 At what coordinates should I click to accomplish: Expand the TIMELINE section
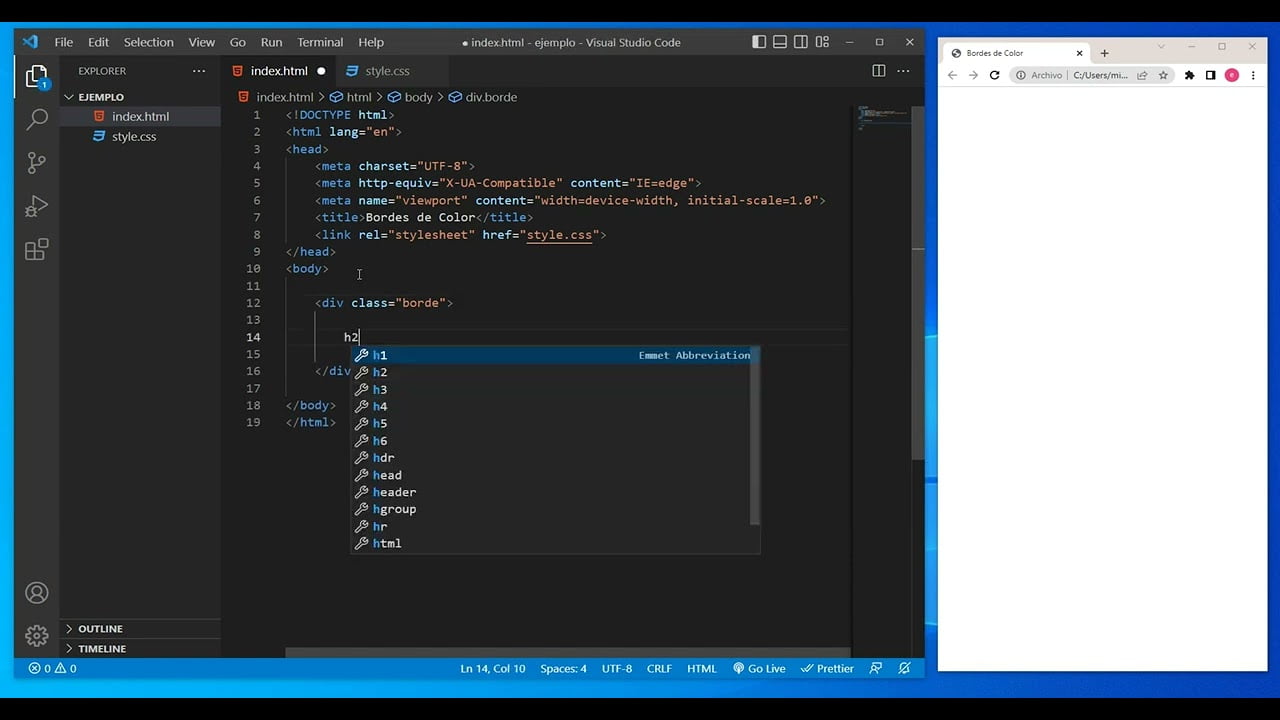[101, 648]
